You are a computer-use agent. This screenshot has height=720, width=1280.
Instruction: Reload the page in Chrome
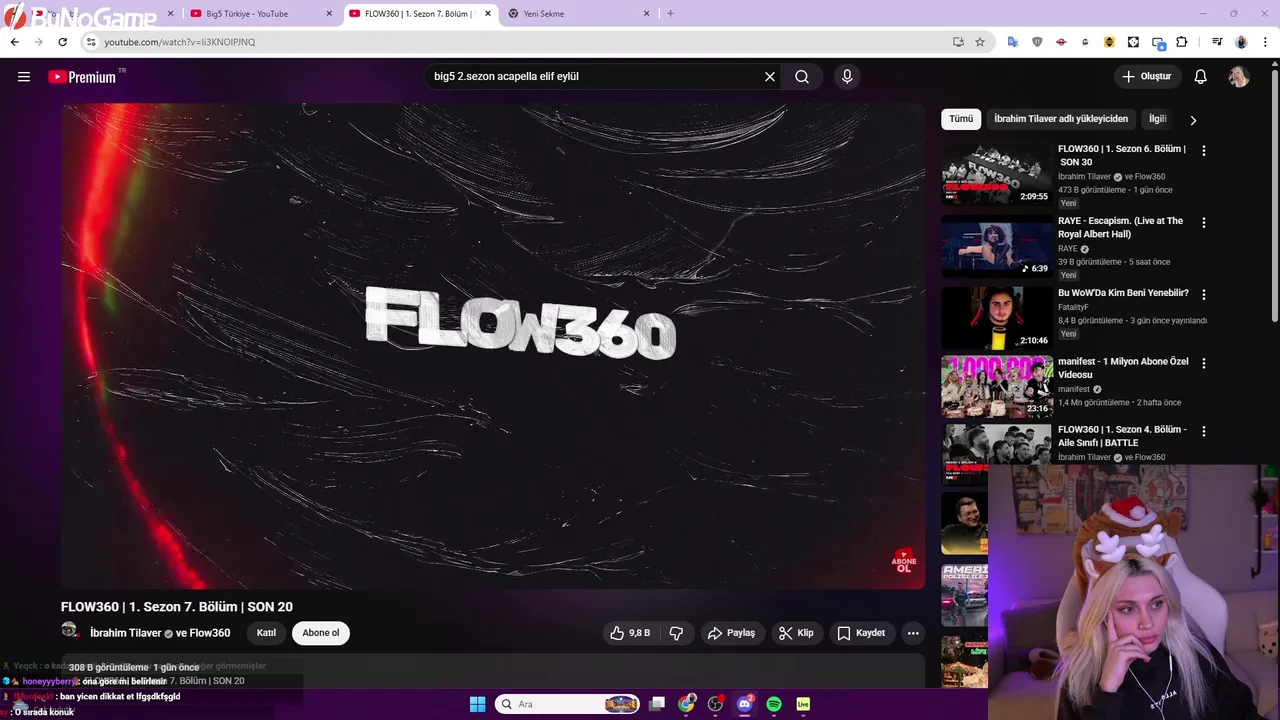coord(62,42)
